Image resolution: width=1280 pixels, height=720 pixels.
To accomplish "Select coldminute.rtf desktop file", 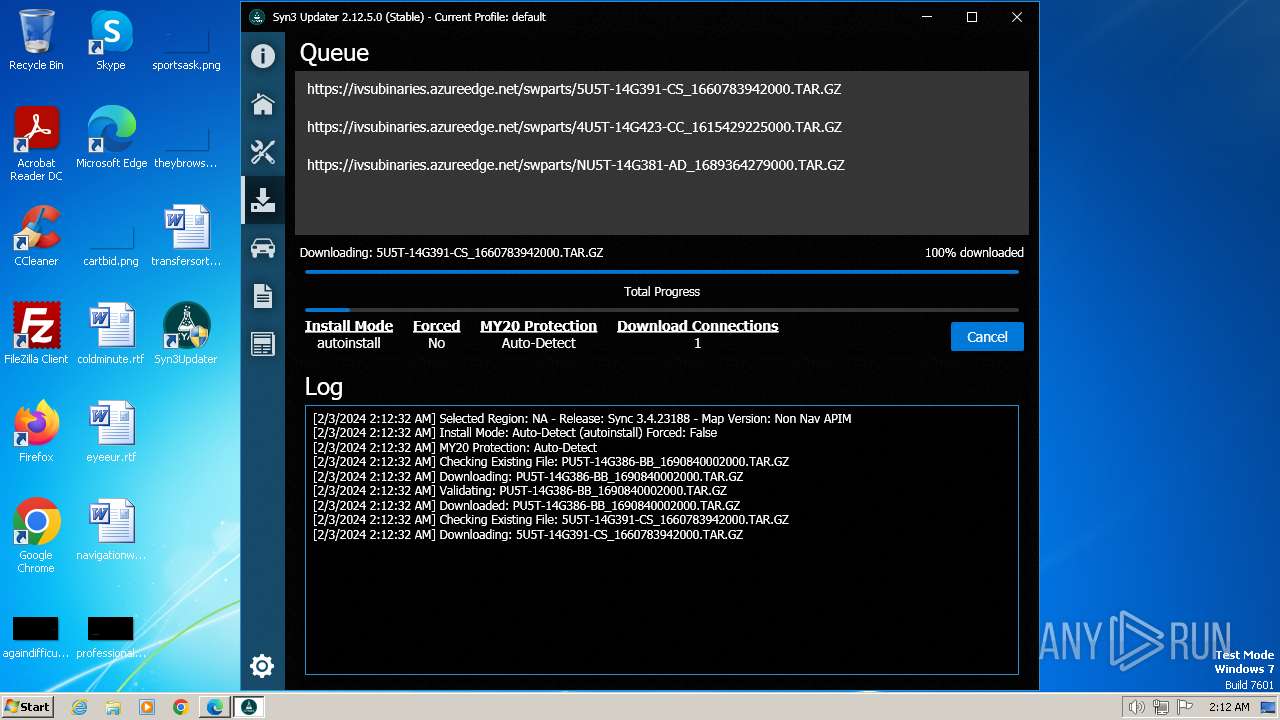I will pos(111,335).
